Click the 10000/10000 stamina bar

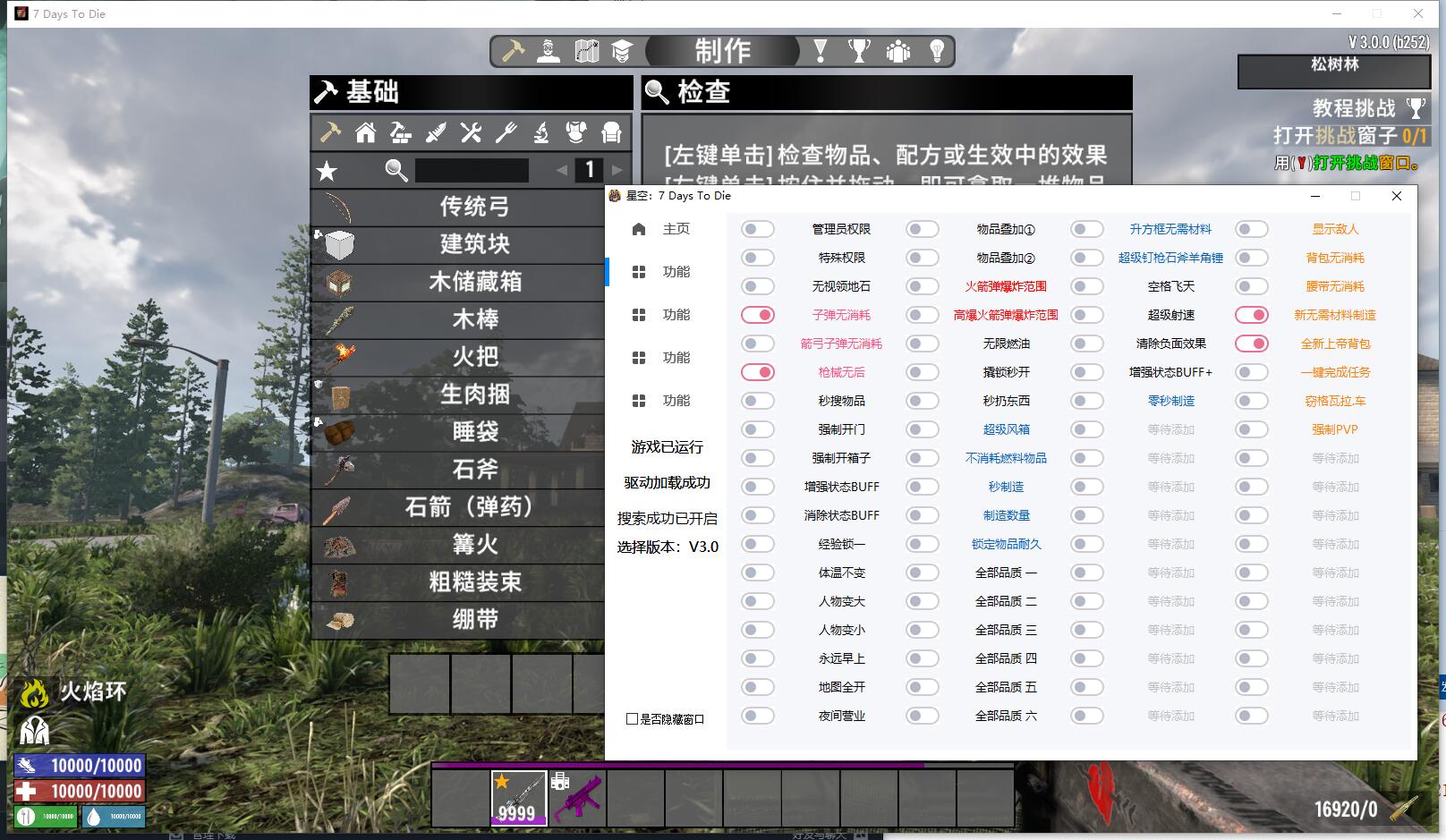pos(79,766)
